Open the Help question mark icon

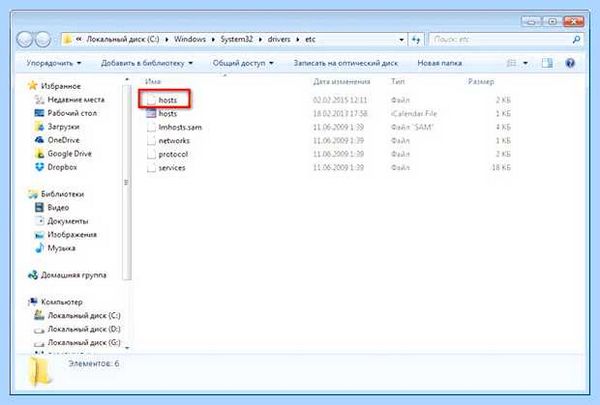point(570,63)
